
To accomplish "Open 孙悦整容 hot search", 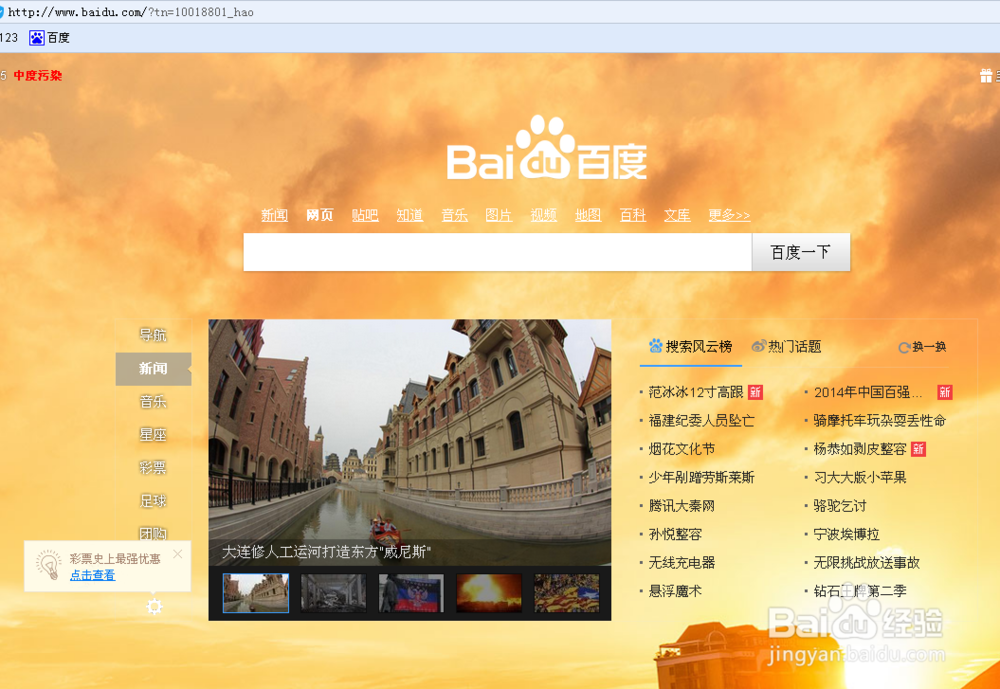I will click(x=675, y=535).
